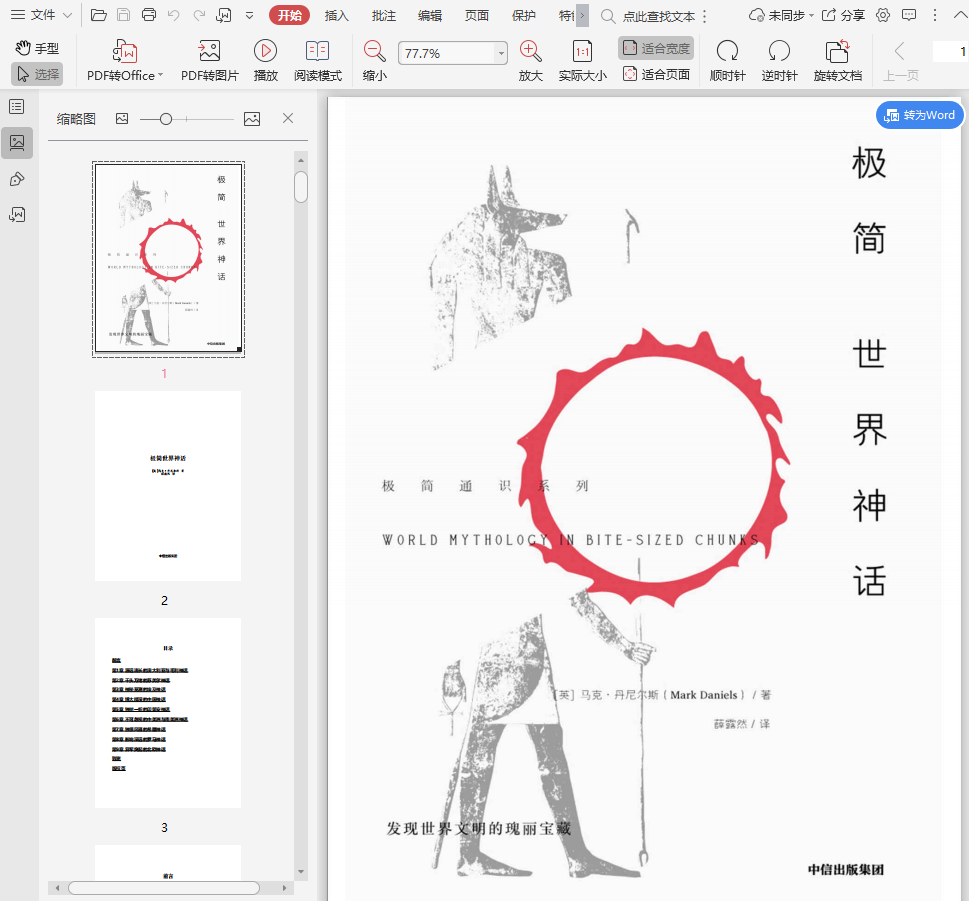Collapse the ribbon with the top-right chevron
969x901 pixels.
coord(960,15)
